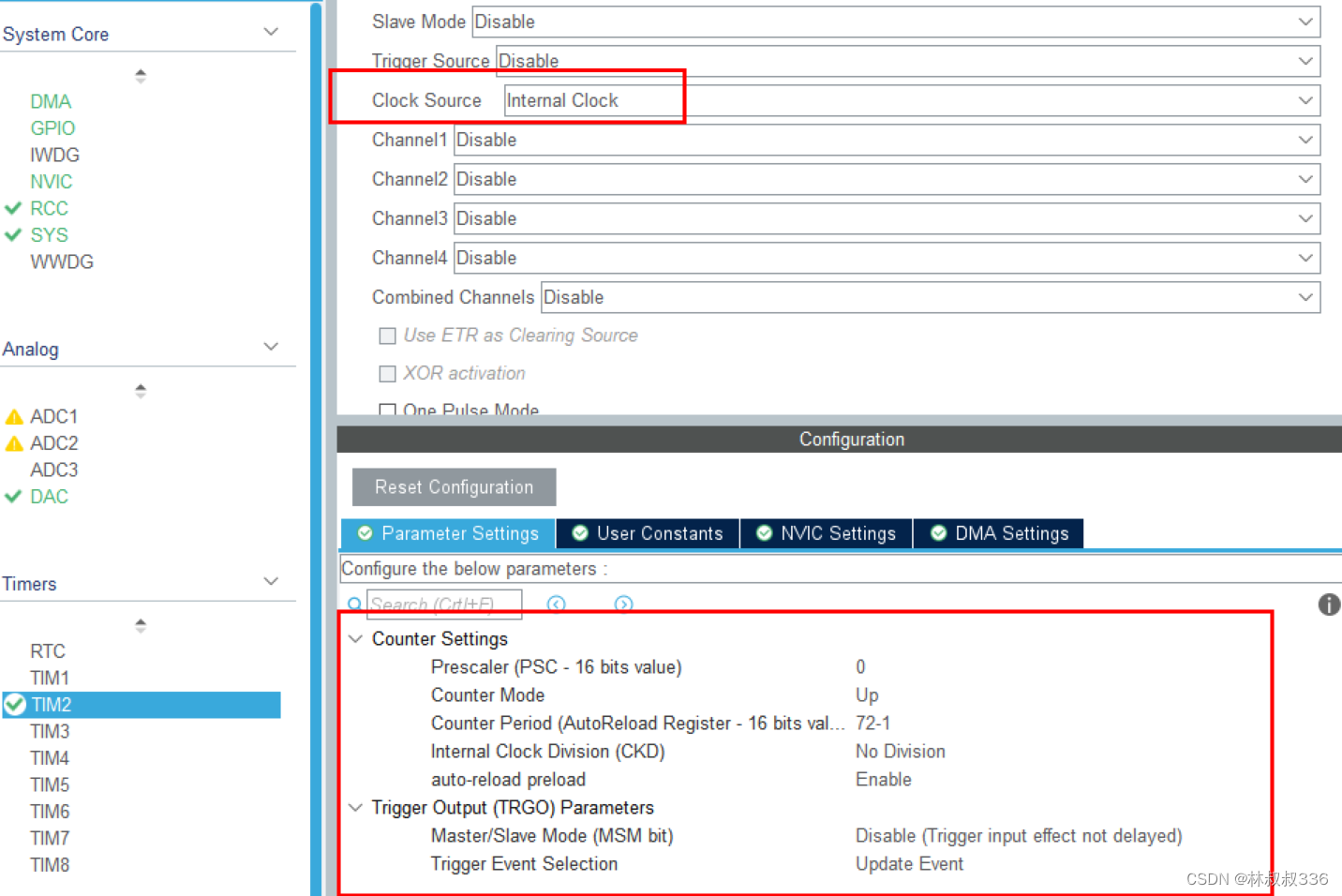
Task: Open the DMA Settings tab
Action: [x=999, y=533]
